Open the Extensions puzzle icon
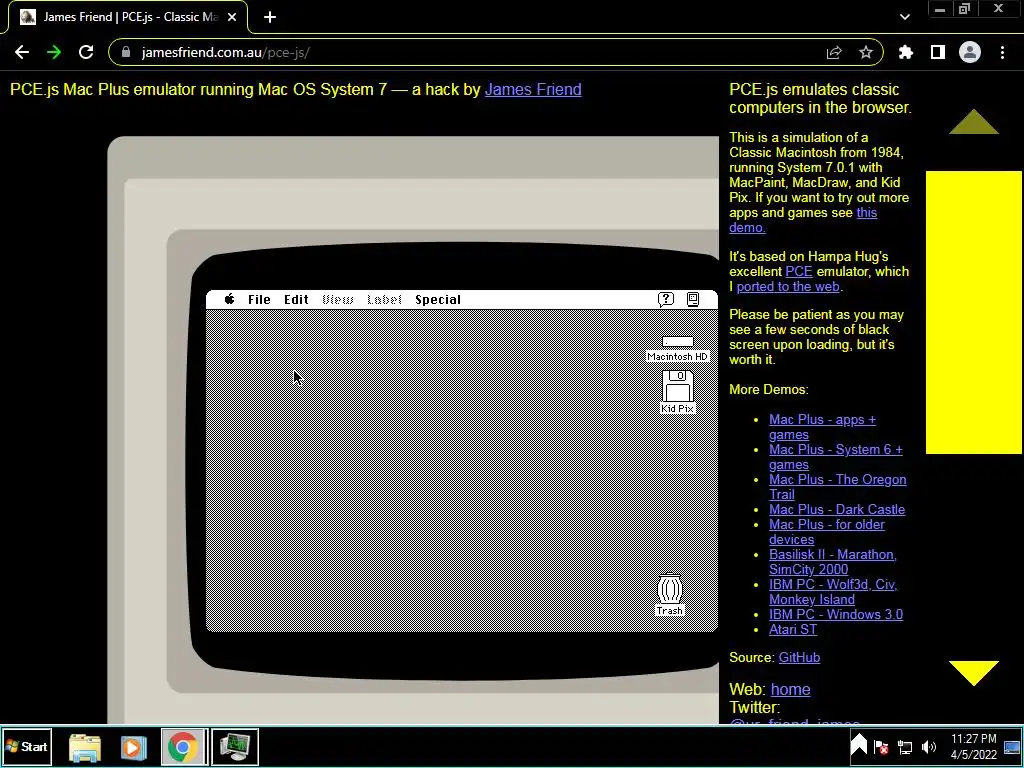1024x768 pixels. click(x=906, y=52)
